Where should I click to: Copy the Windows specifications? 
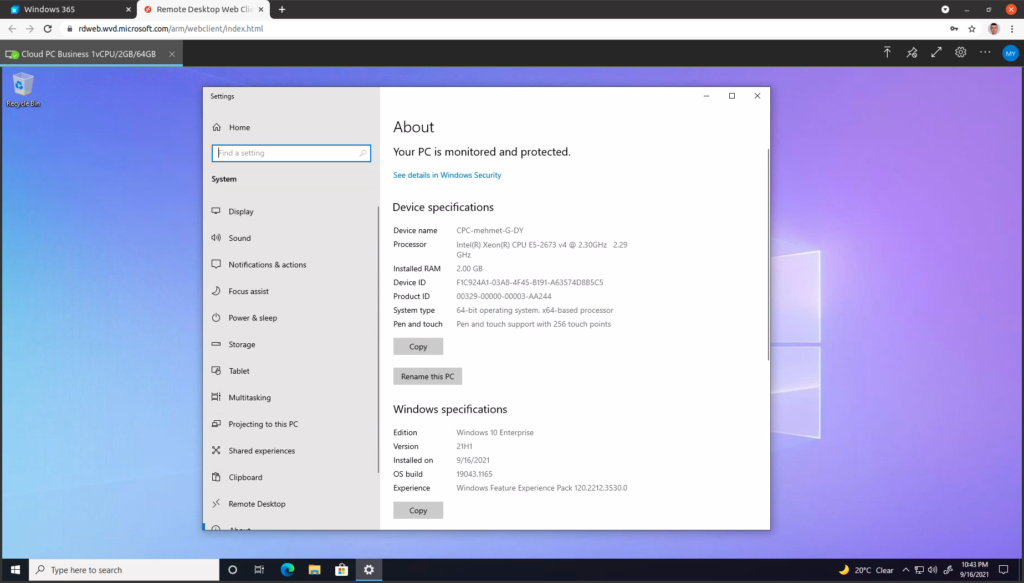pos(418,511)
